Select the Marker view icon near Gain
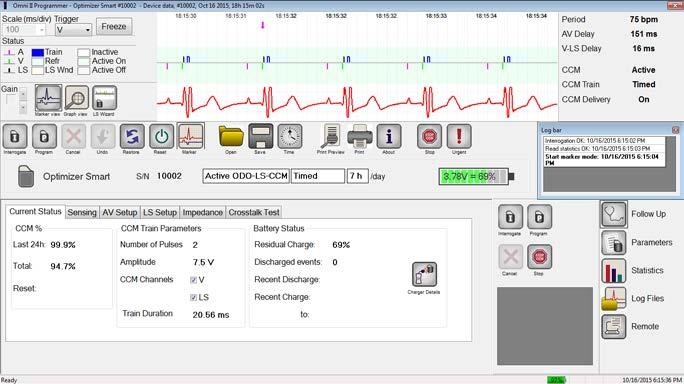 48,98
